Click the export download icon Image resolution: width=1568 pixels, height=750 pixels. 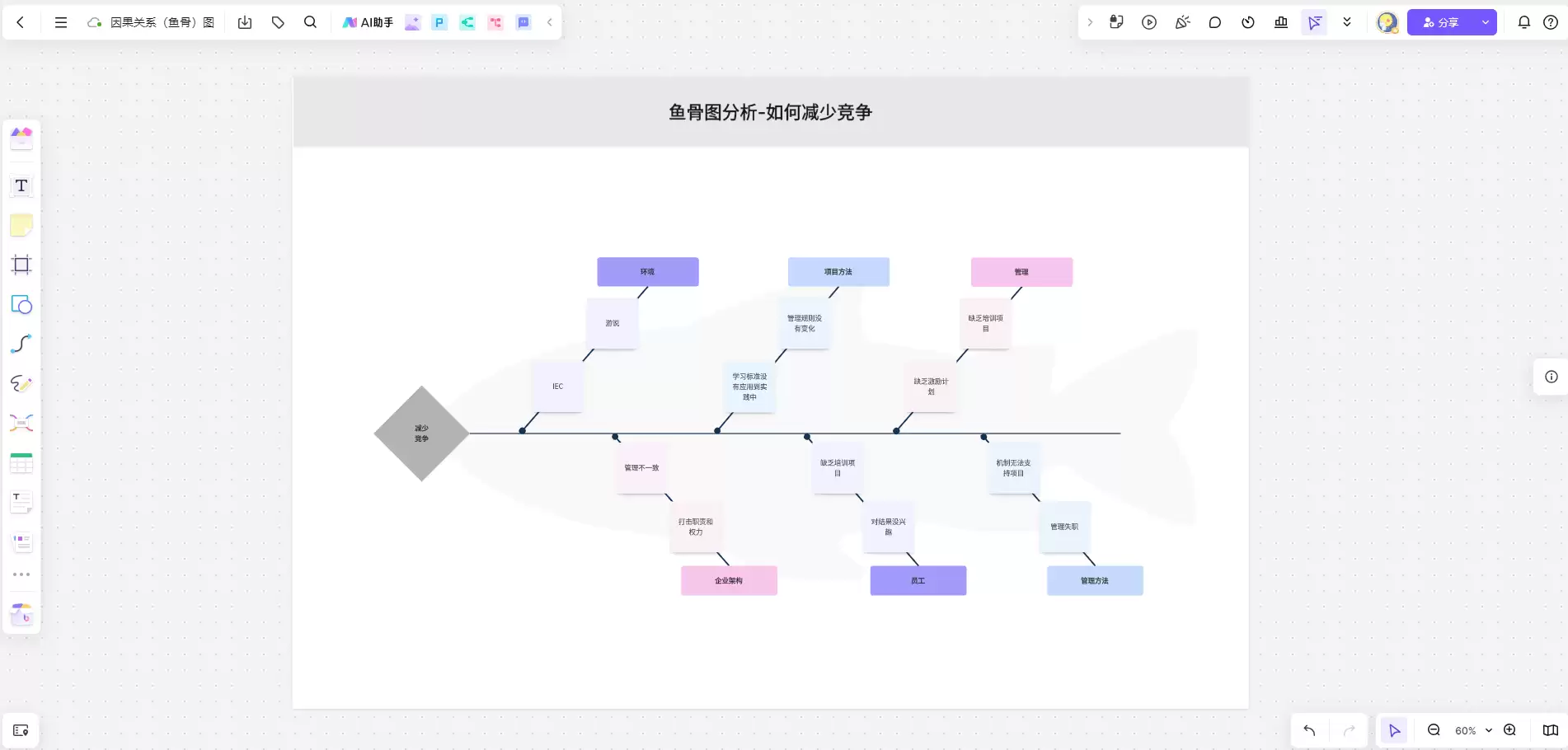coord(245,22)
